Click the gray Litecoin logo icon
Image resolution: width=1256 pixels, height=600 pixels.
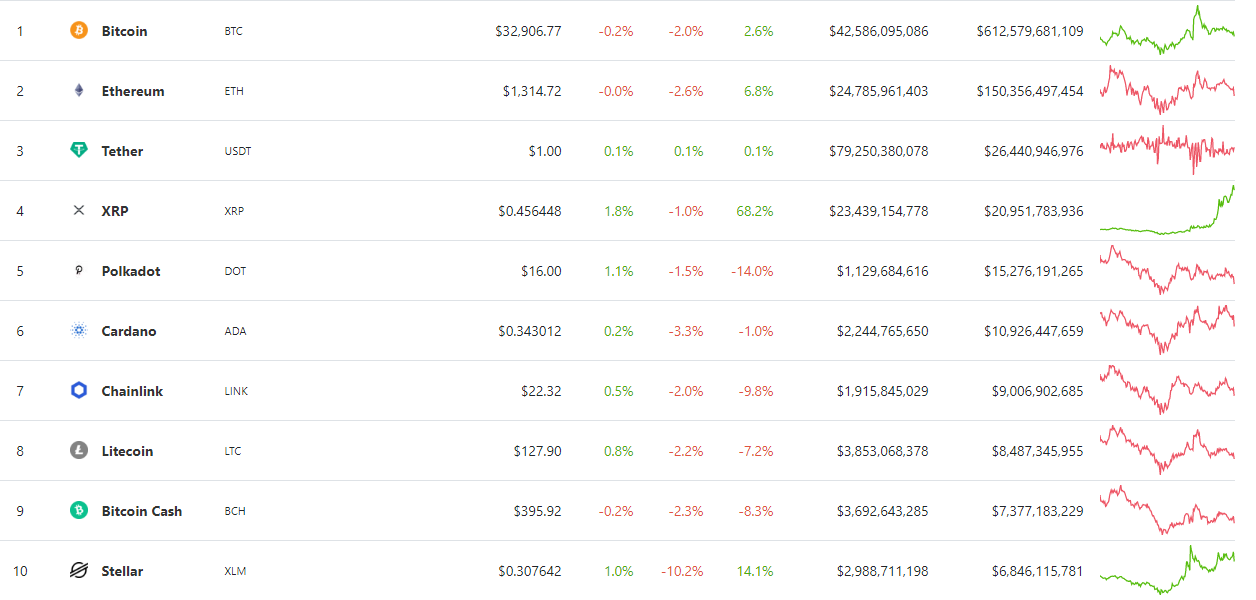pyautogui.click(x=79, y=451)
